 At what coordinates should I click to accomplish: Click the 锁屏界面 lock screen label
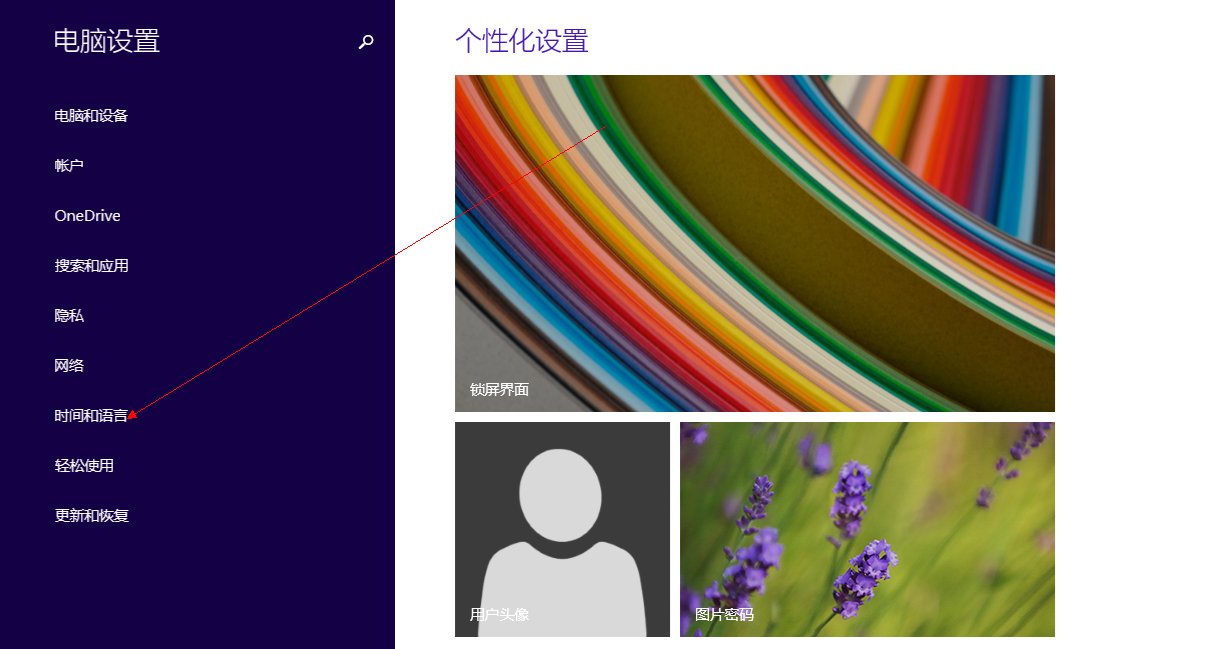coord(498,390)
